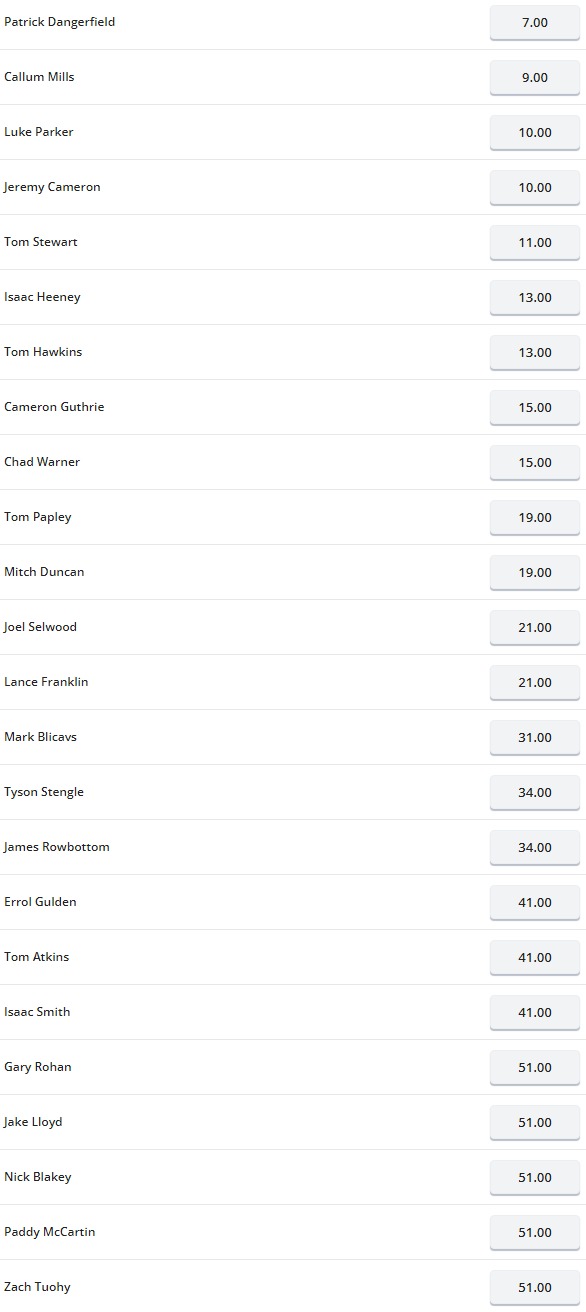Select Patrick Dangerfield's 7.00 odds button

coord(535,22)
